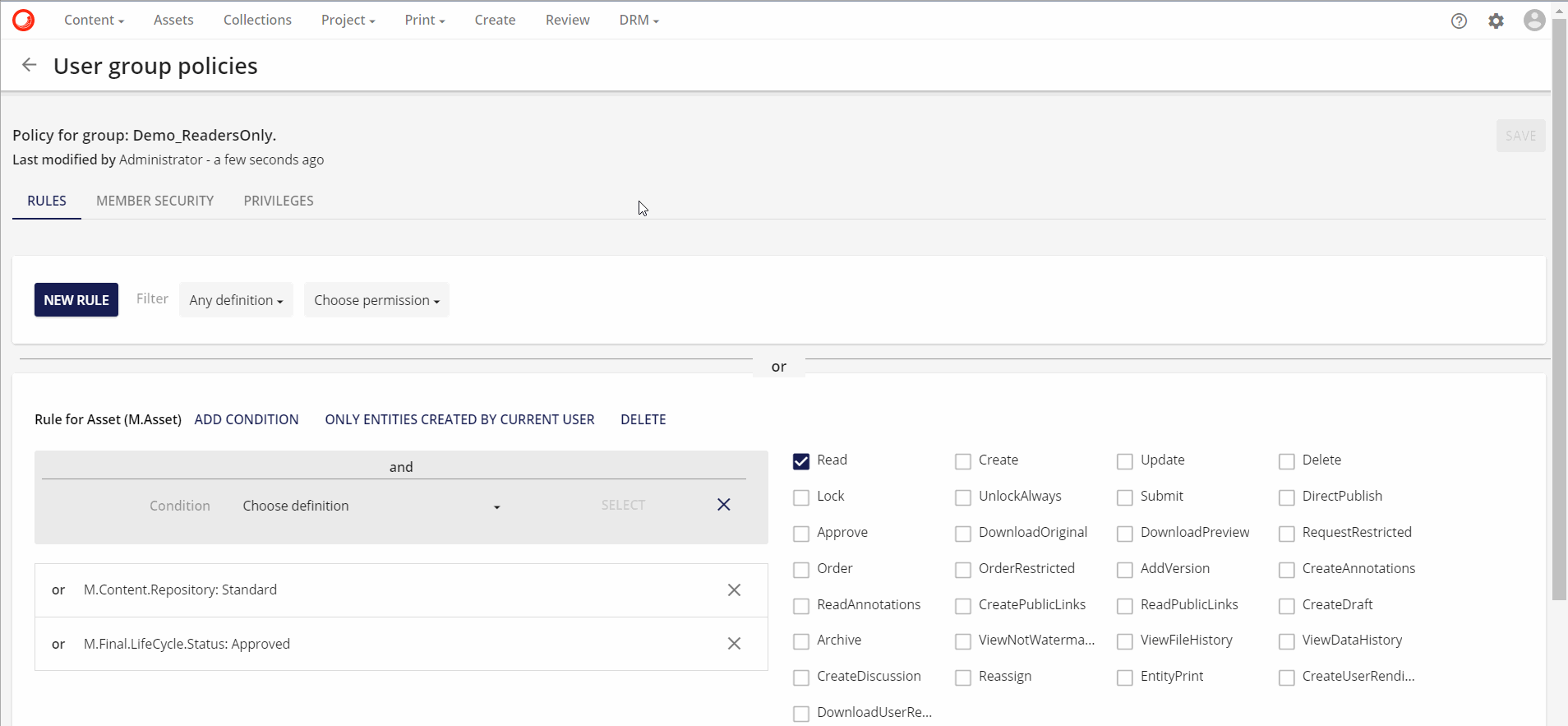This screenshot has width=1568, height=726.
Task: Check the ViewFileHistory permission
Action: 1125,641
